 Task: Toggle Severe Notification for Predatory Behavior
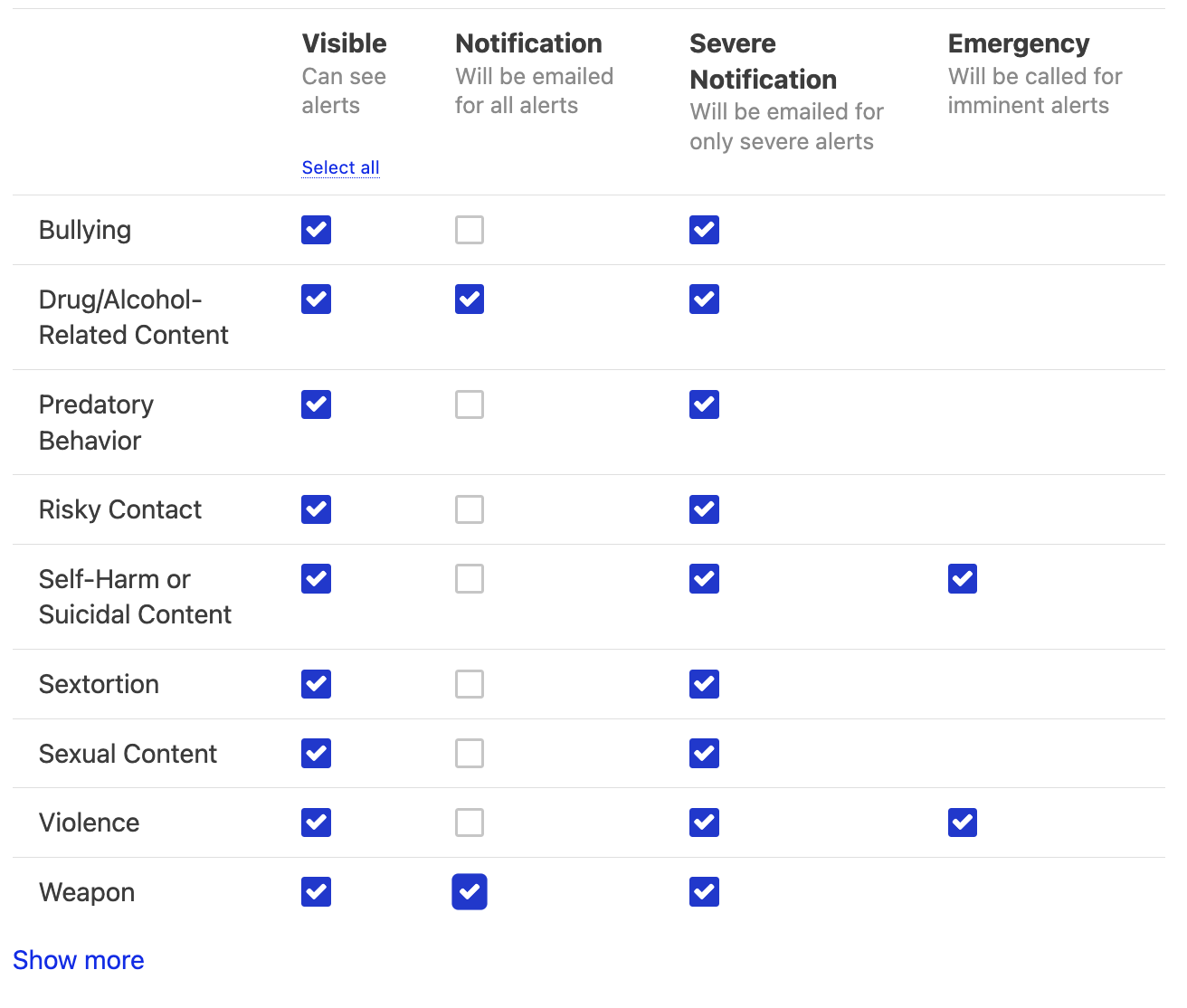[704, 404]
